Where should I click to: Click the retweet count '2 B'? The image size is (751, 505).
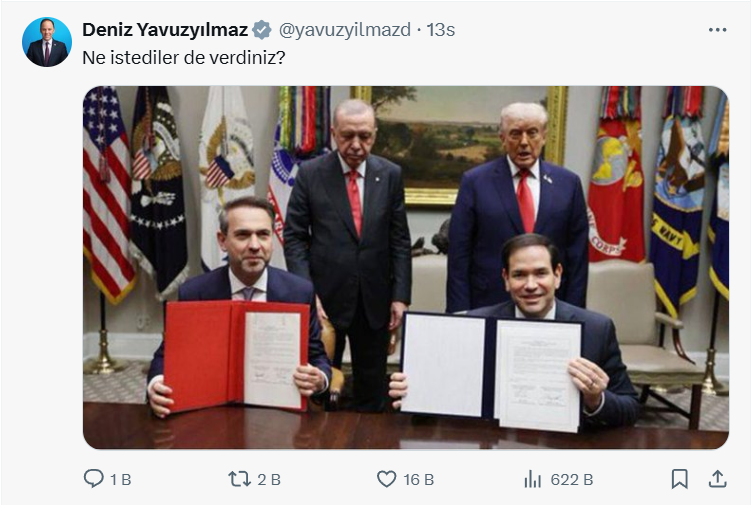tap(269, 480)
